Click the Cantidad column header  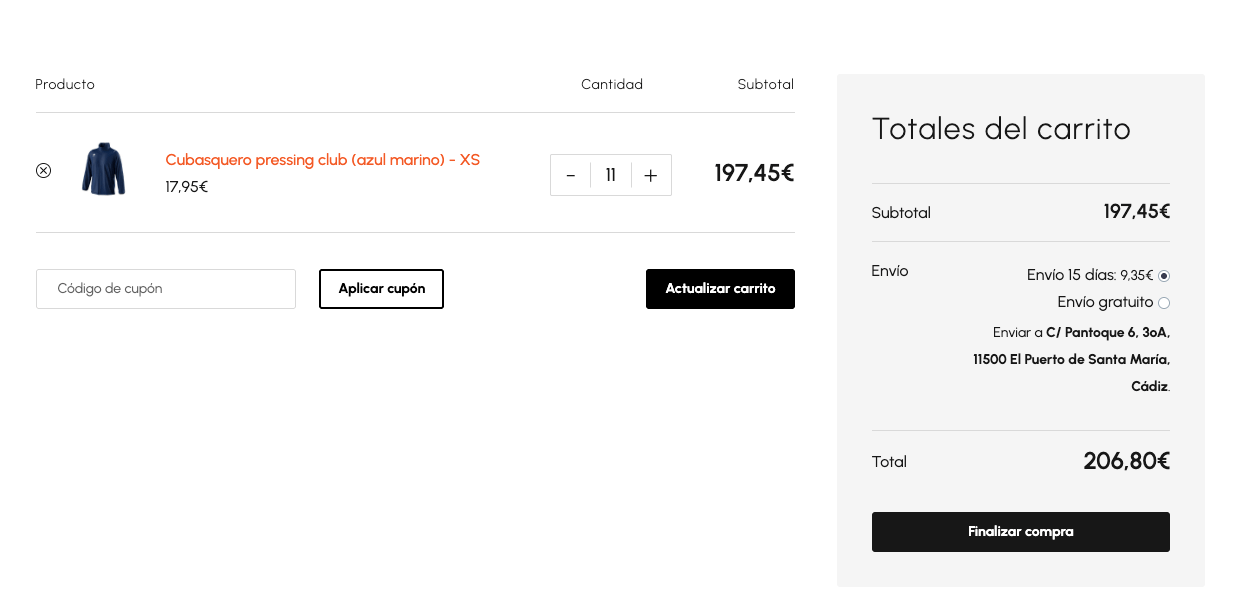(612, 85)
